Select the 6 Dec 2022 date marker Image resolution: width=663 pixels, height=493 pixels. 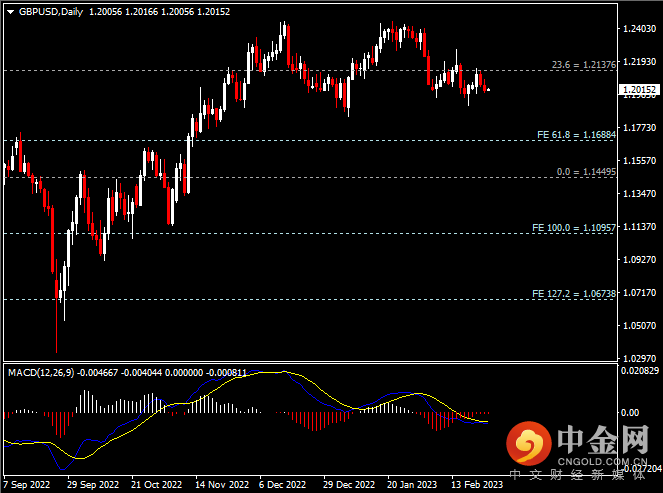pos(281,482)
